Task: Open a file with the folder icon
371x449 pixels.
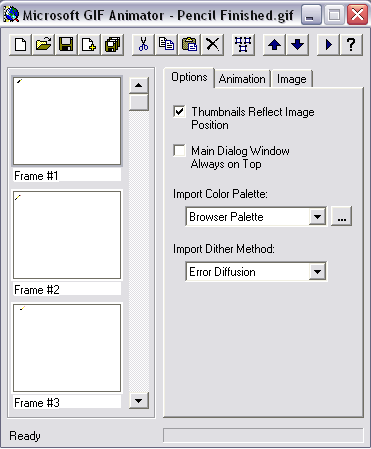Action: click(43, 44)
